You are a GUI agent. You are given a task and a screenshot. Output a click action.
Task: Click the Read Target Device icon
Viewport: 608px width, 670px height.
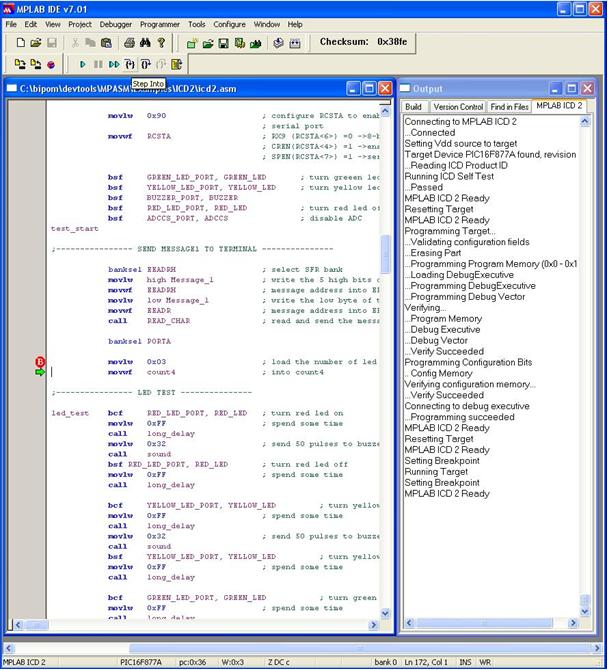coord(36,64)
